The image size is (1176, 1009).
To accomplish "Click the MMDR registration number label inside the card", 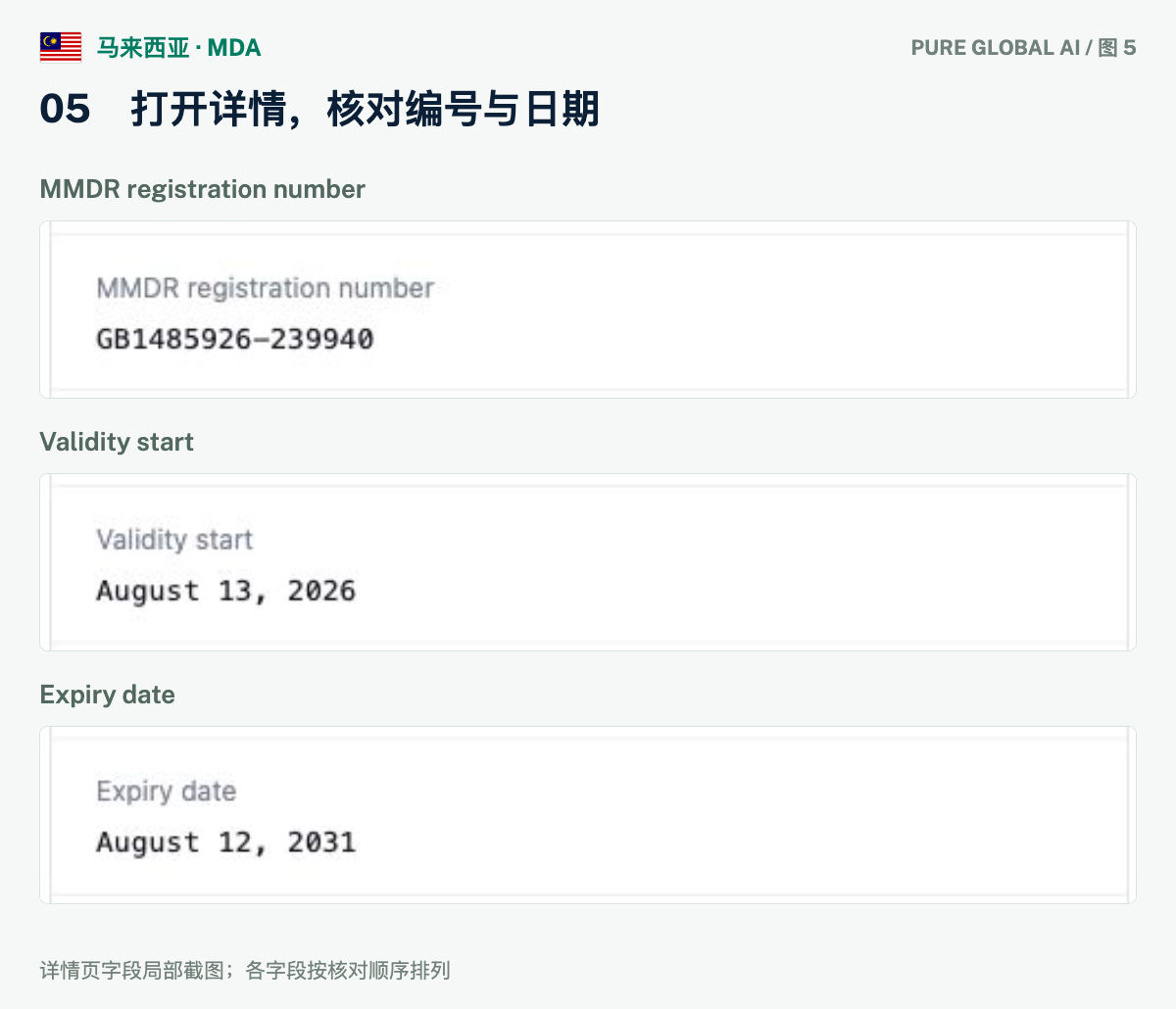I will point(265,288).
